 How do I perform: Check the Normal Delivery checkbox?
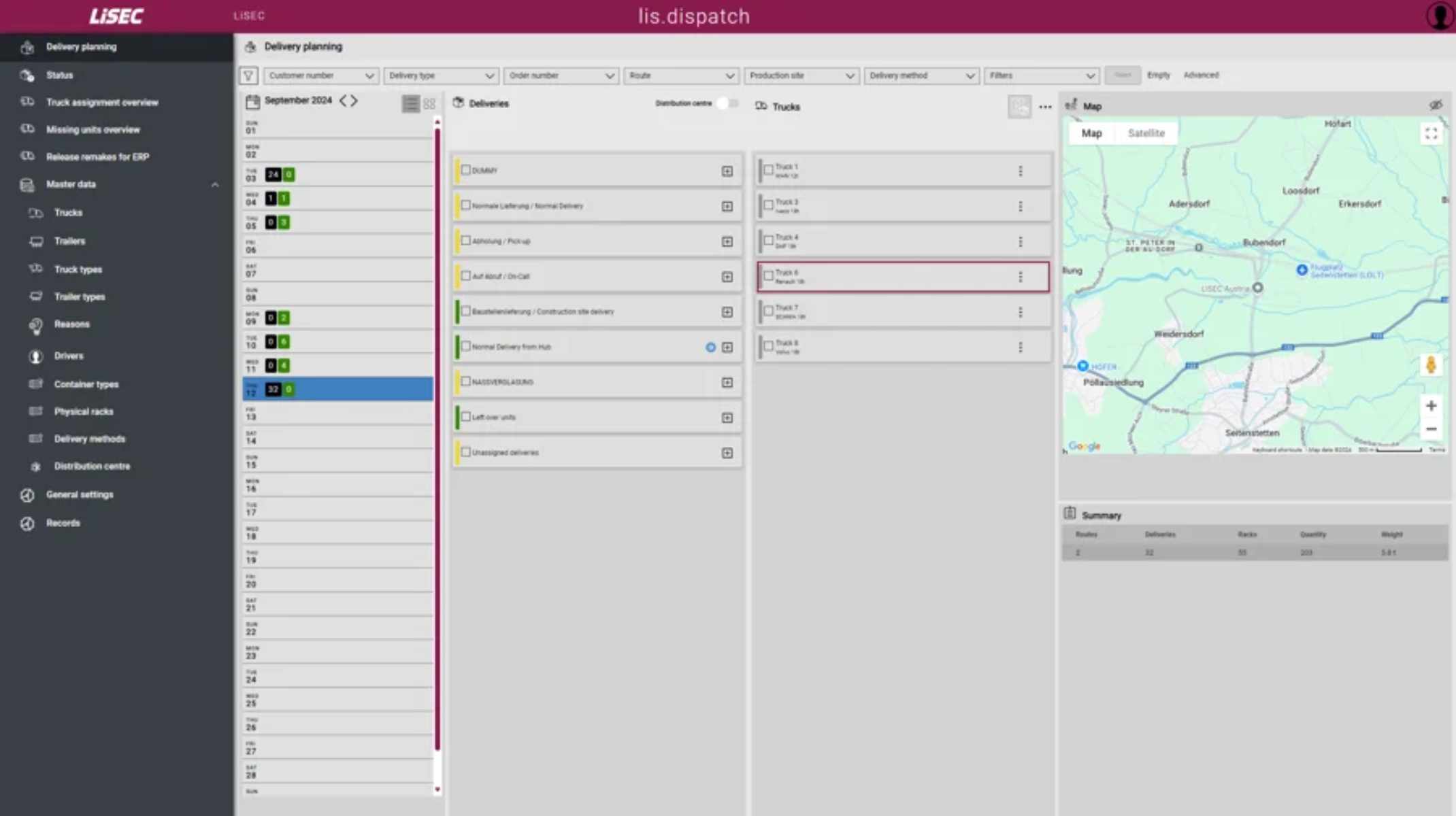pos(466,205)
